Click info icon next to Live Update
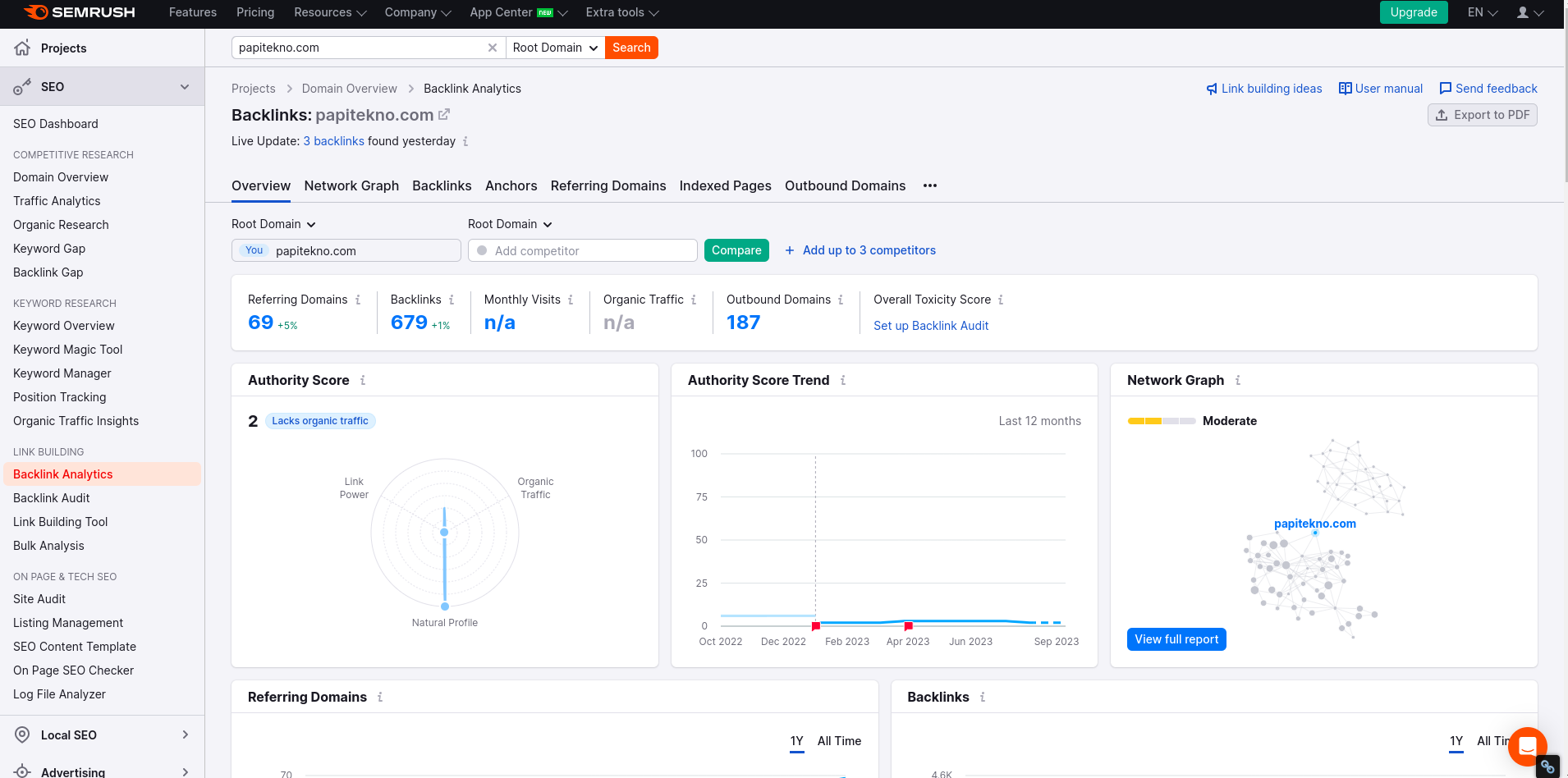Screen dimensions: 1568x778 click(x=465, y=141)
